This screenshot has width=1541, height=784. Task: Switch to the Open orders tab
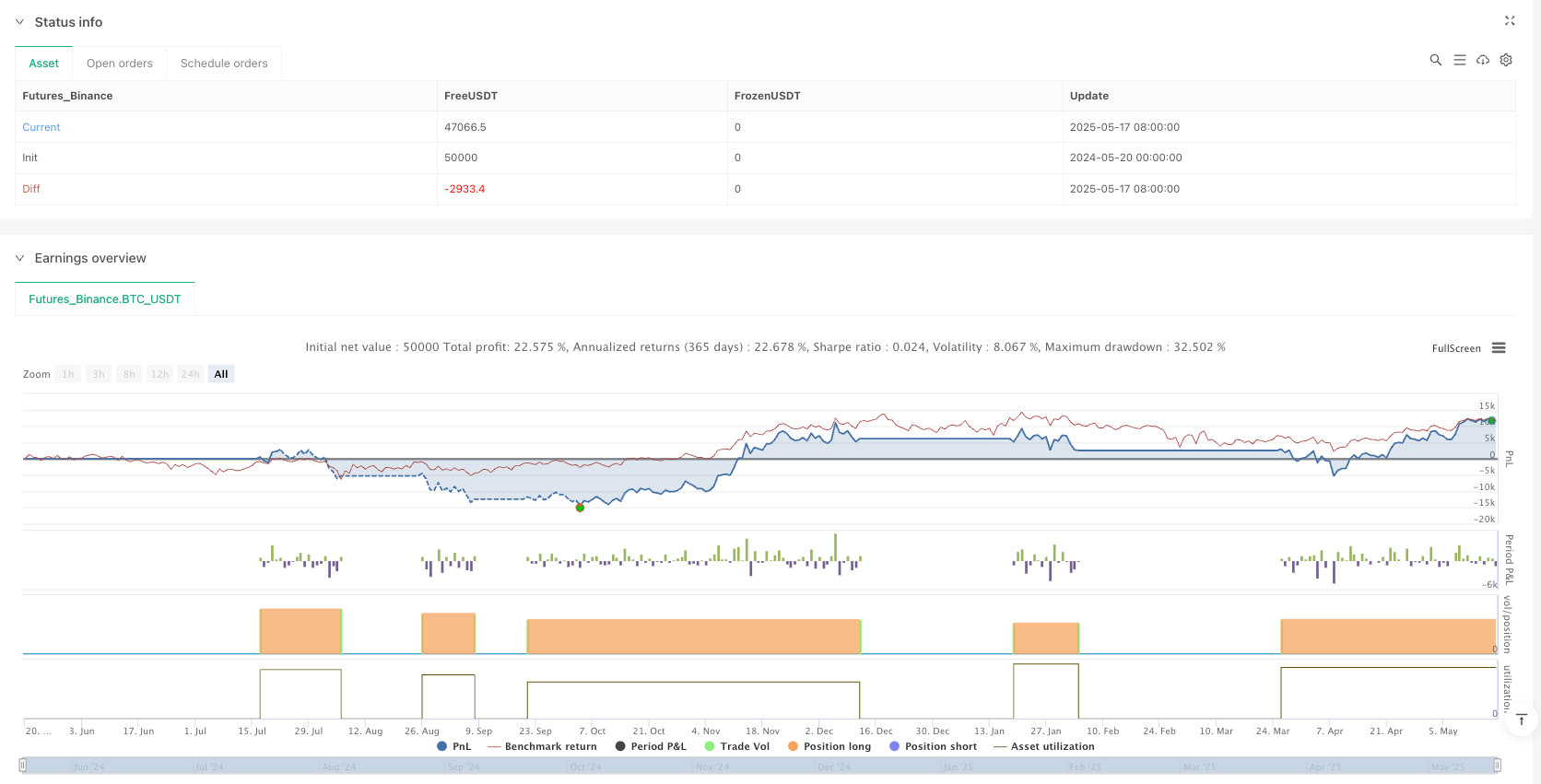[120, 64]
